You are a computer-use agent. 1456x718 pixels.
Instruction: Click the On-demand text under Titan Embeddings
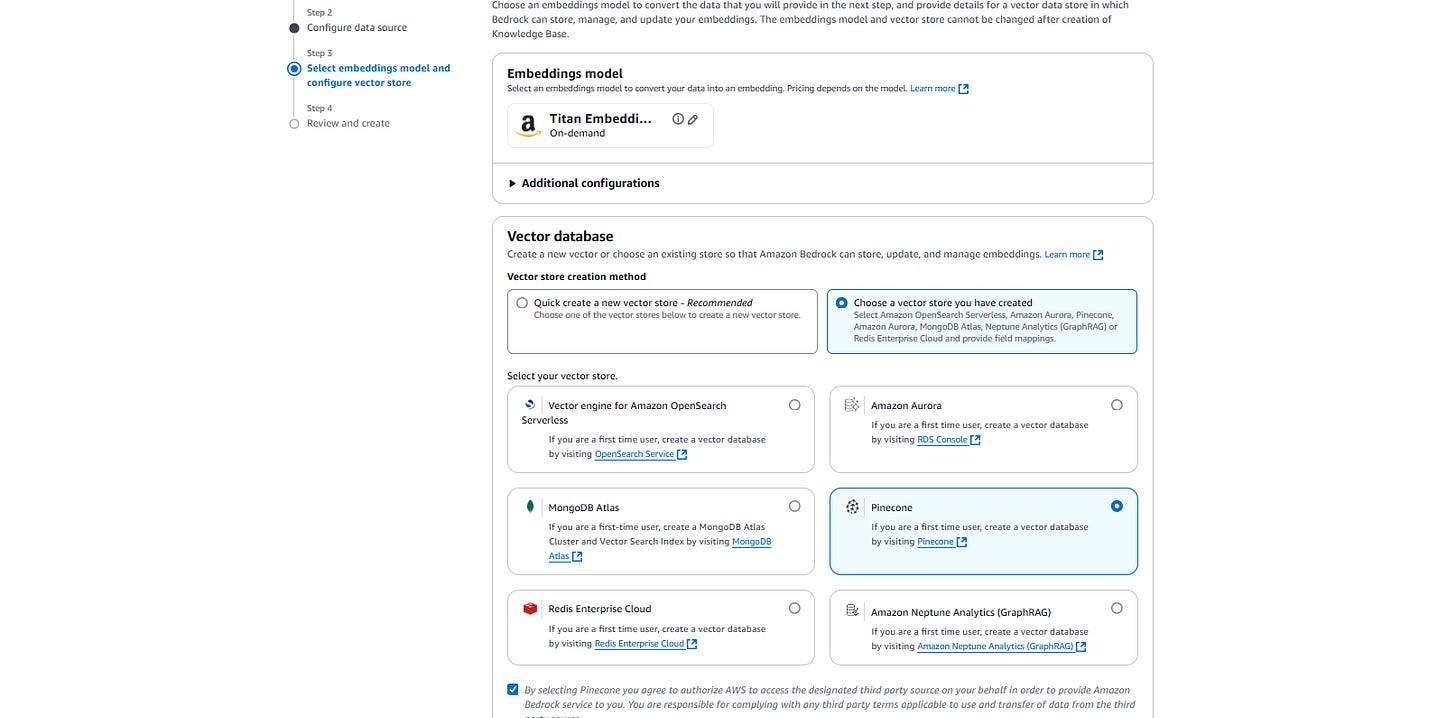[577, 134]
